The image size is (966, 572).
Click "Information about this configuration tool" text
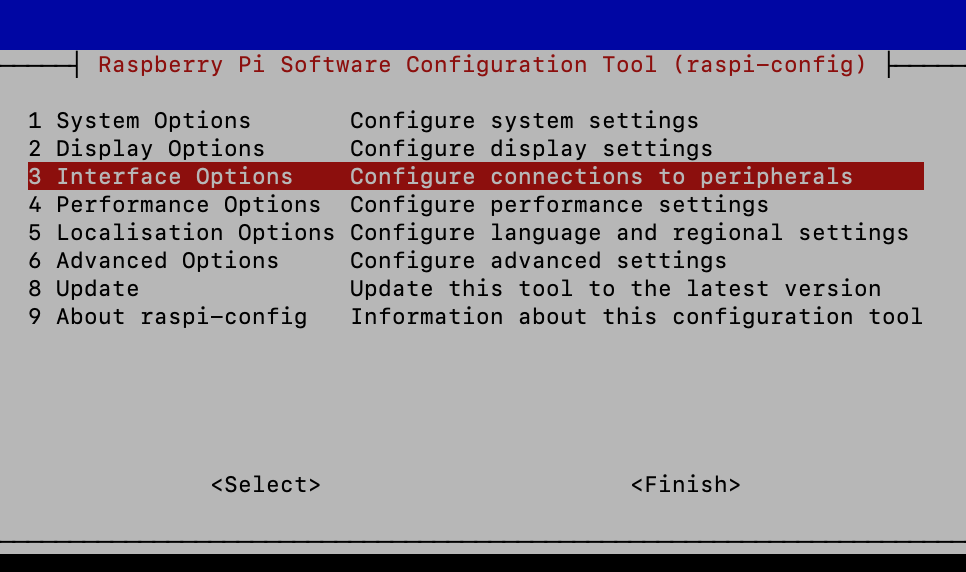(x=636, y=317)
